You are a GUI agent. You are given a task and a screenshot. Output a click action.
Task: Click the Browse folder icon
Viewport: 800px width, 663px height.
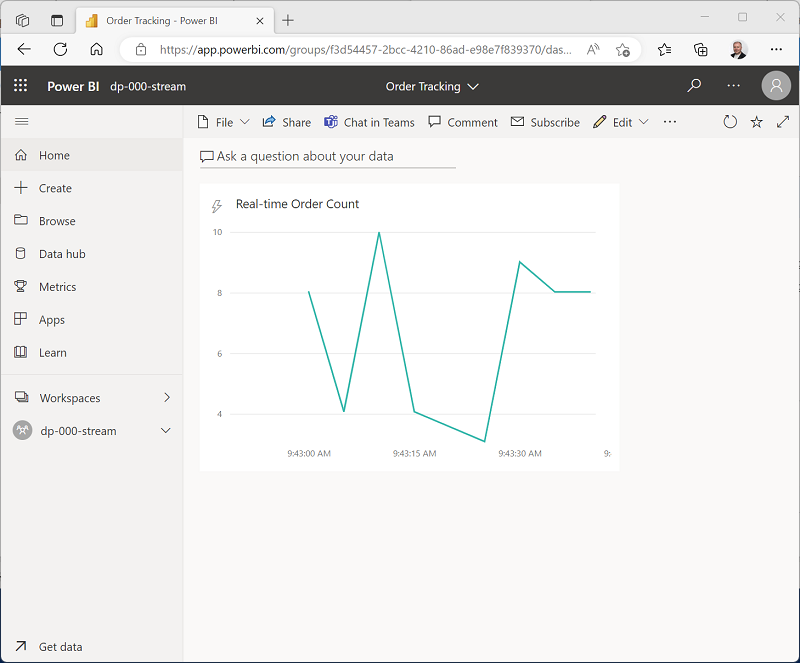21,220
